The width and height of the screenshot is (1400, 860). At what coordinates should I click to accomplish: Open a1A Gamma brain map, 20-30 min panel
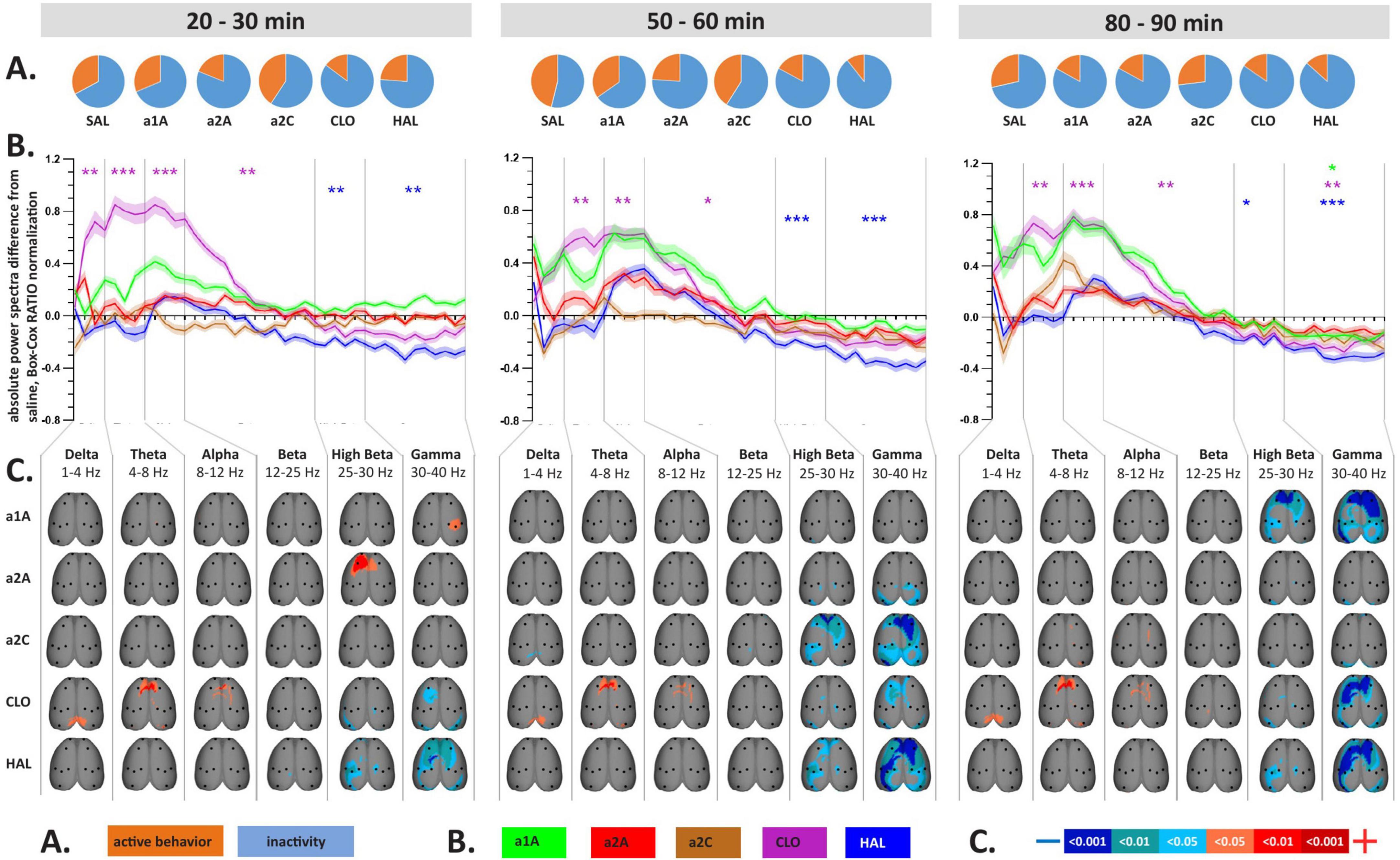[x=440, y=519]
